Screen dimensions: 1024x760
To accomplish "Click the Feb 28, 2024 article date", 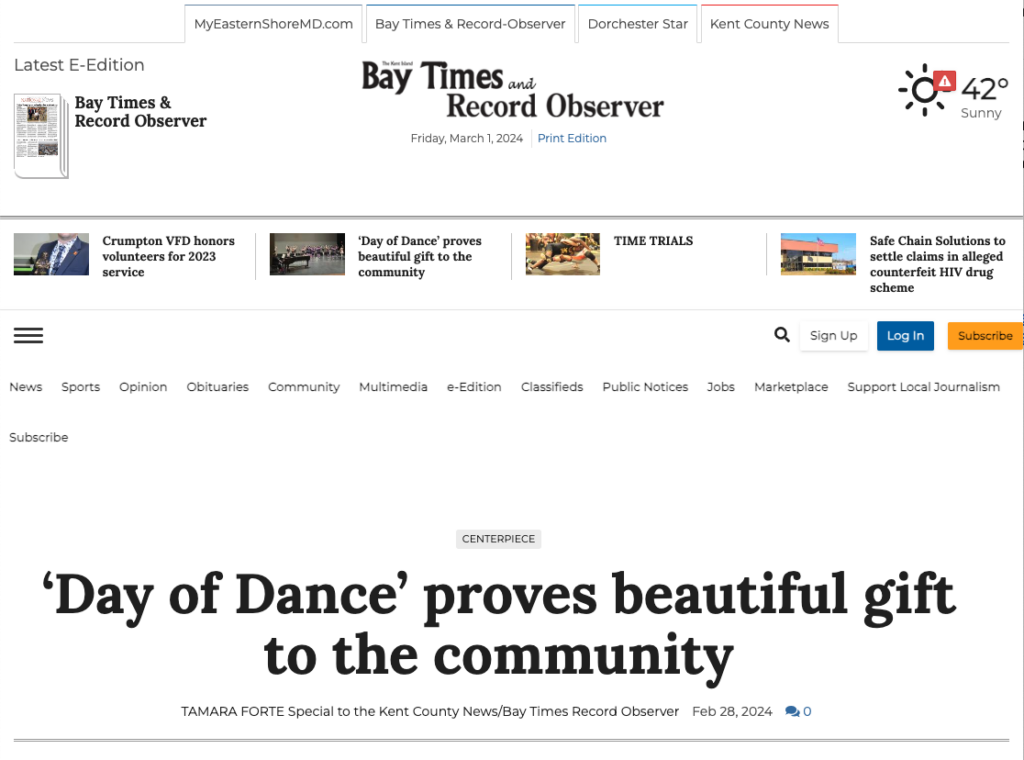I will coord(732,711).
